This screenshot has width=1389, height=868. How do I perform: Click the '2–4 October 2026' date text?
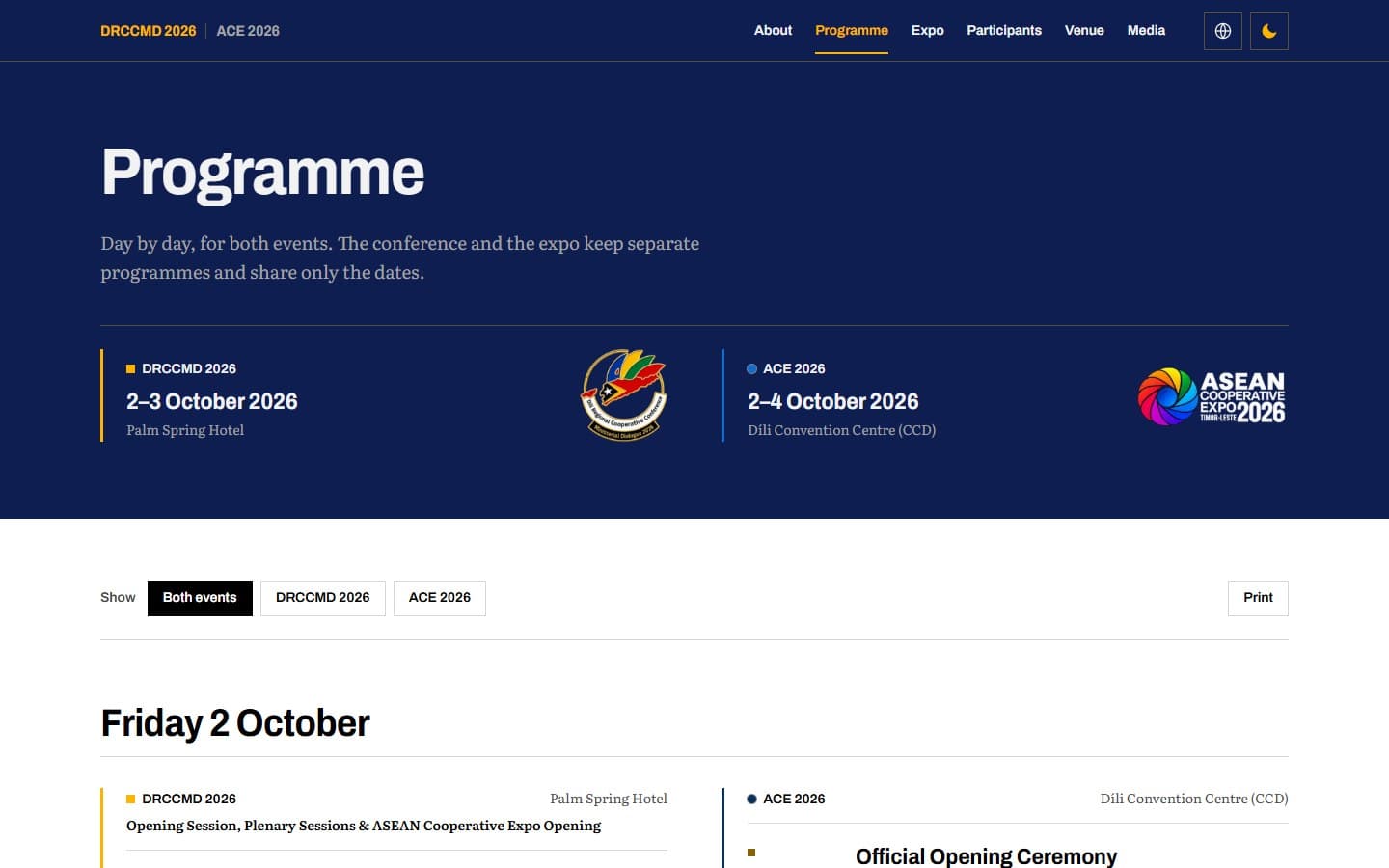coord(833,401)
